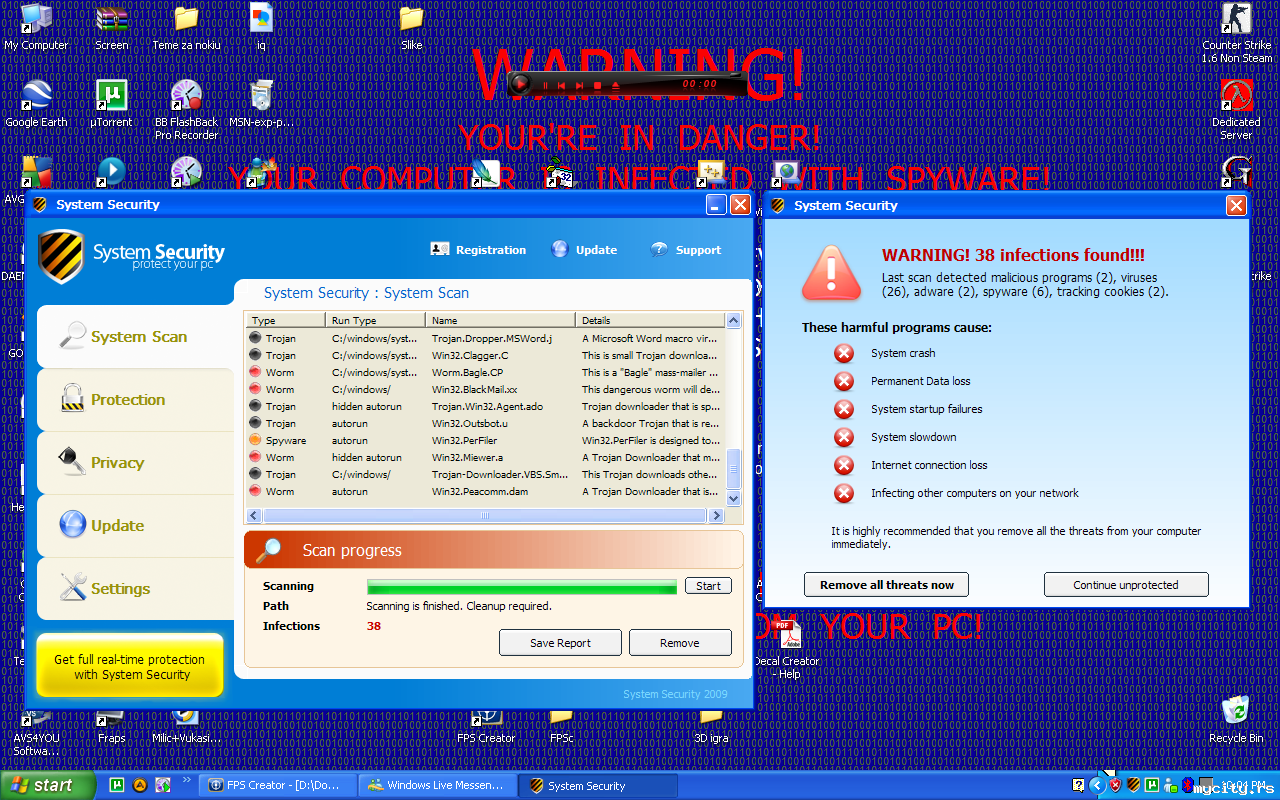Image resolution: width=1280 pixels, height=800 pixels.
Task: Launch the µTorrent desktop shortcut
Action: click(111, 103)
